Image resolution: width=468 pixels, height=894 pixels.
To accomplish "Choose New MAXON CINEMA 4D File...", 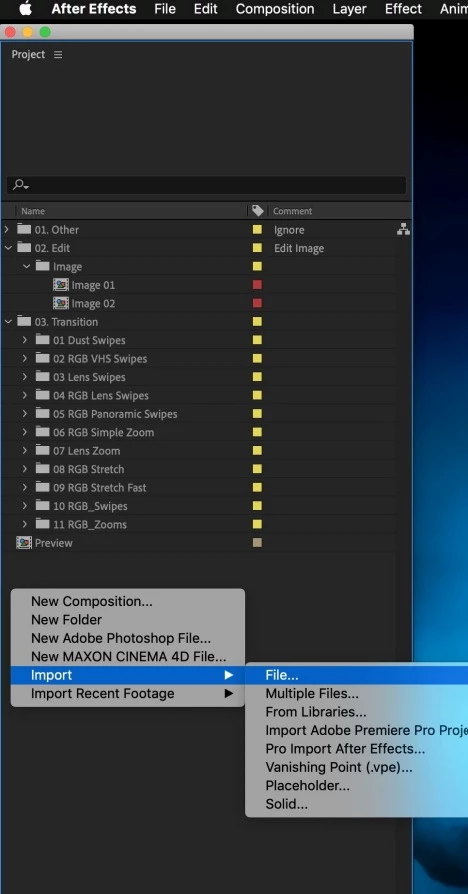I will [x=128, y=657].
